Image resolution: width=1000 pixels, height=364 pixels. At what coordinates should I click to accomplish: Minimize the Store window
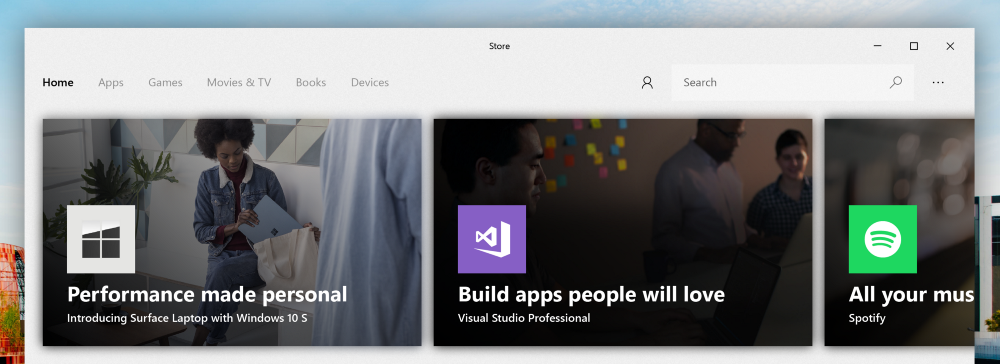tap(878, 46)
